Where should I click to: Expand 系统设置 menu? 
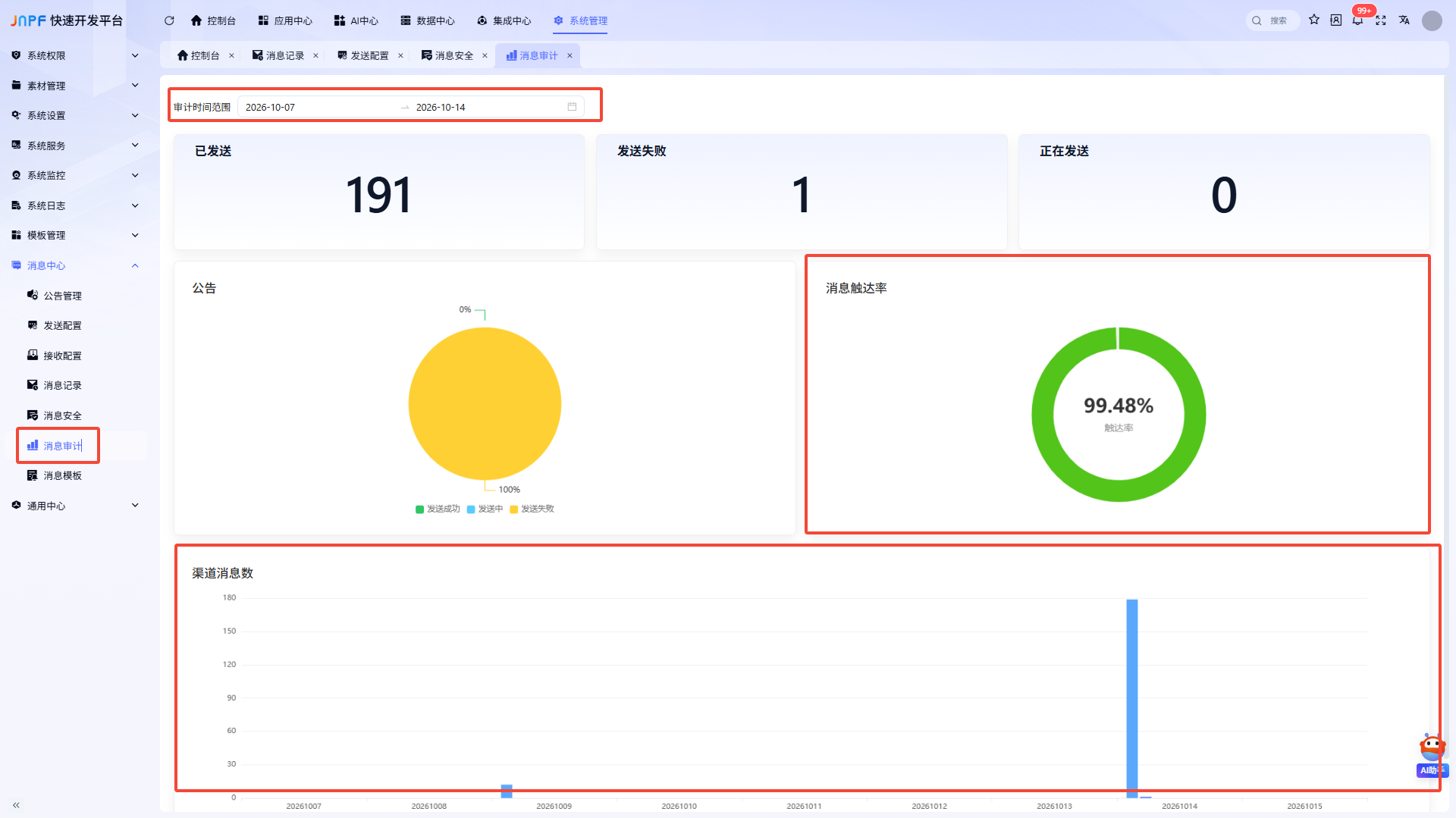point(75,115)
